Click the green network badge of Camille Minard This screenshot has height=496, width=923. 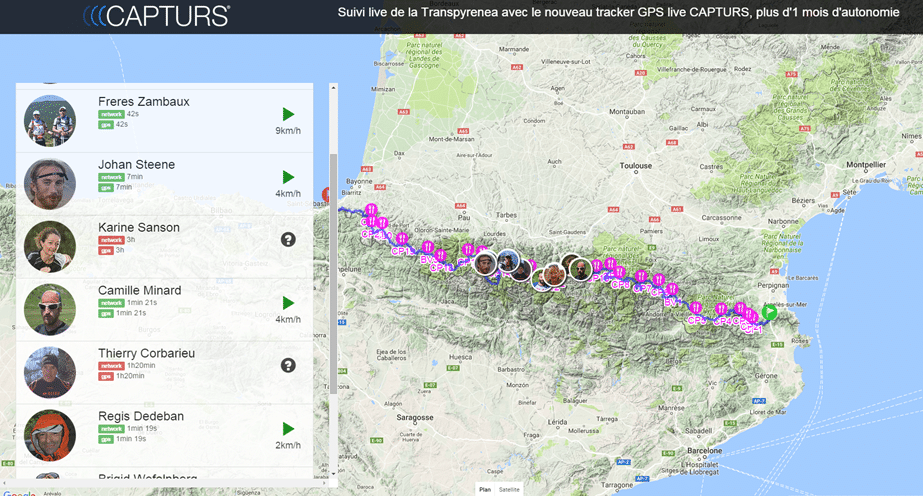point(111,303)
